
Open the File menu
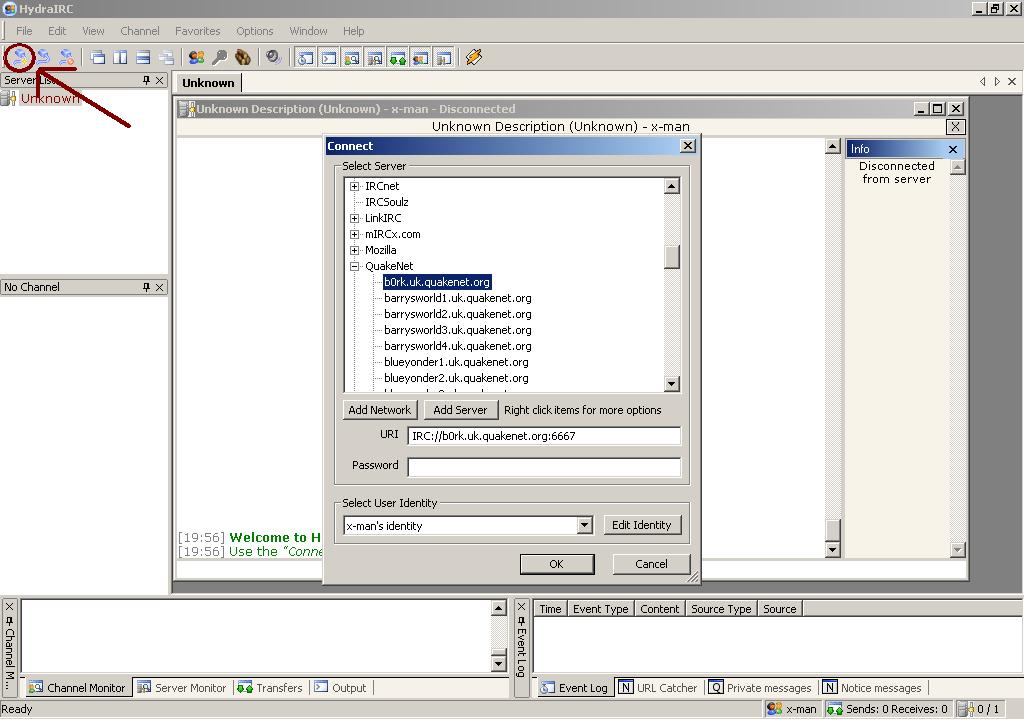24,31
